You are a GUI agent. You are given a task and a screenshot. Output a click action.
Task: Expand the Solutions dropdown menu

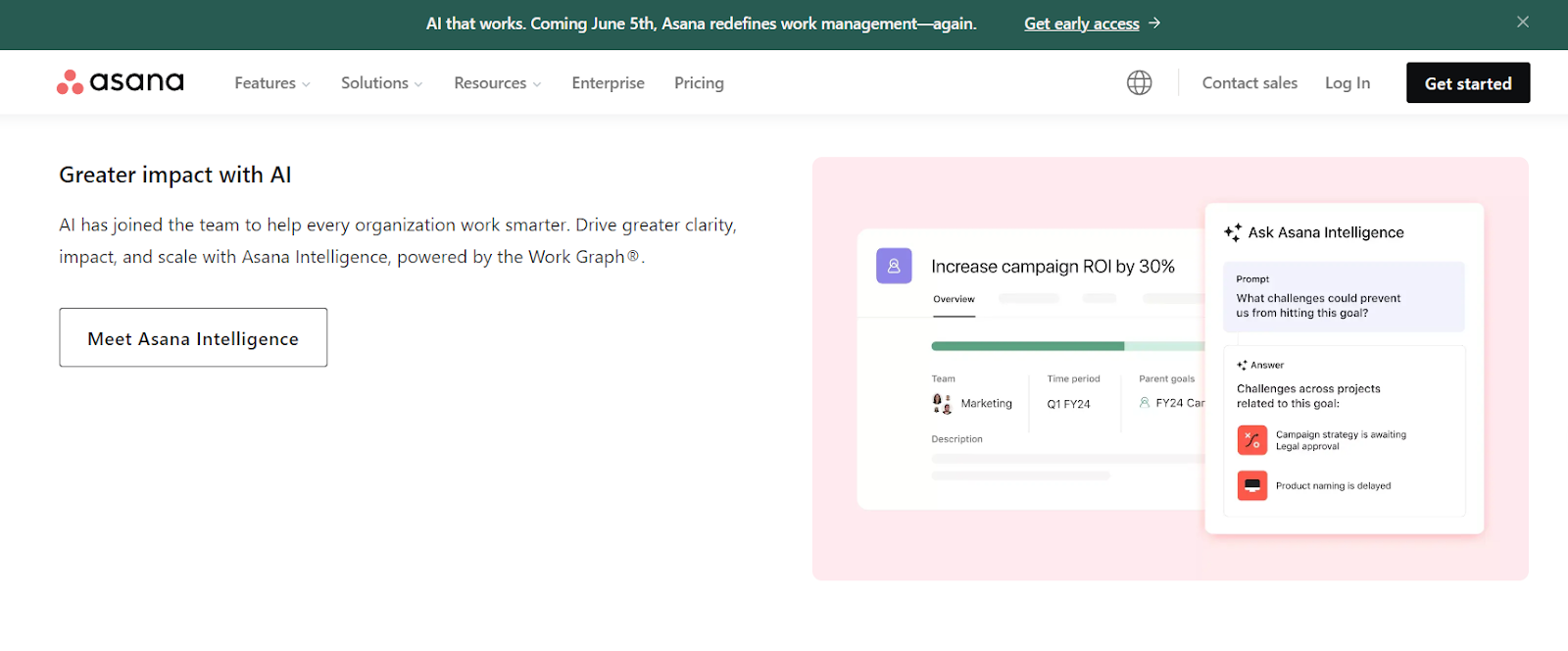382,83
